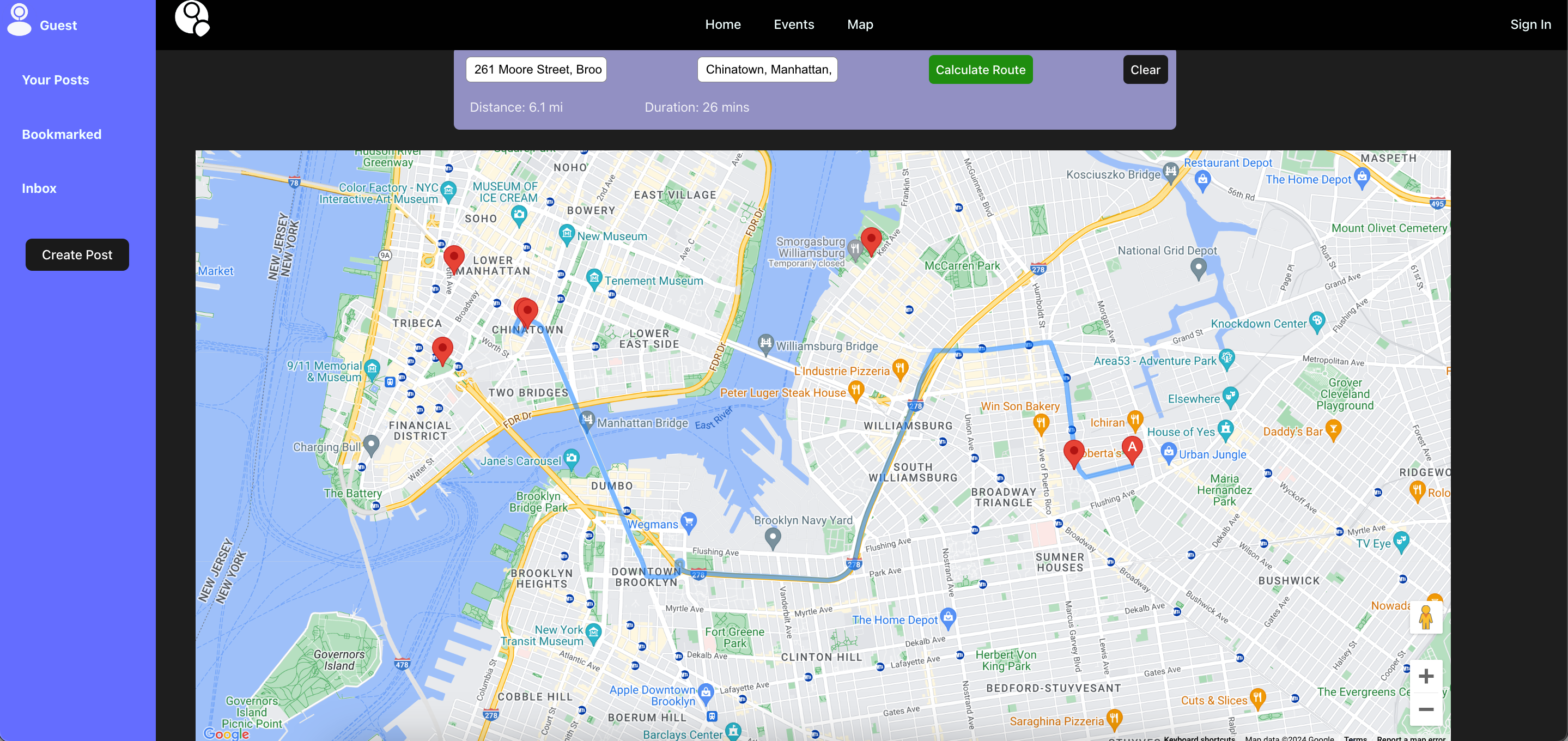Open Bookmarked in the sidebar
The image size is (1568, 741).
[x=62, y=135]
